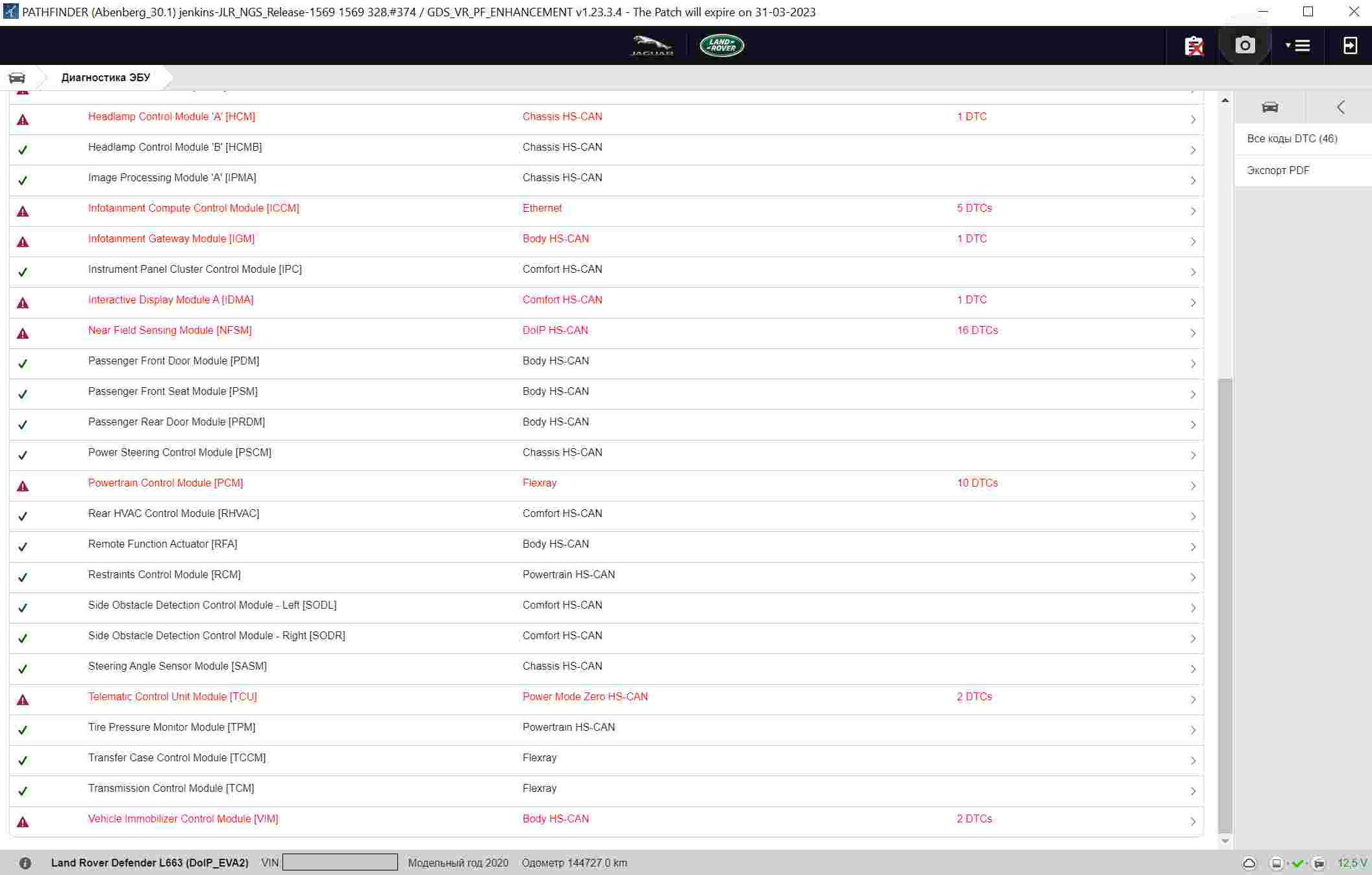Screen dimensions: 1372x875
Task: Click the vertical scrollbar thumb
Action: (x=1225, y=604)
